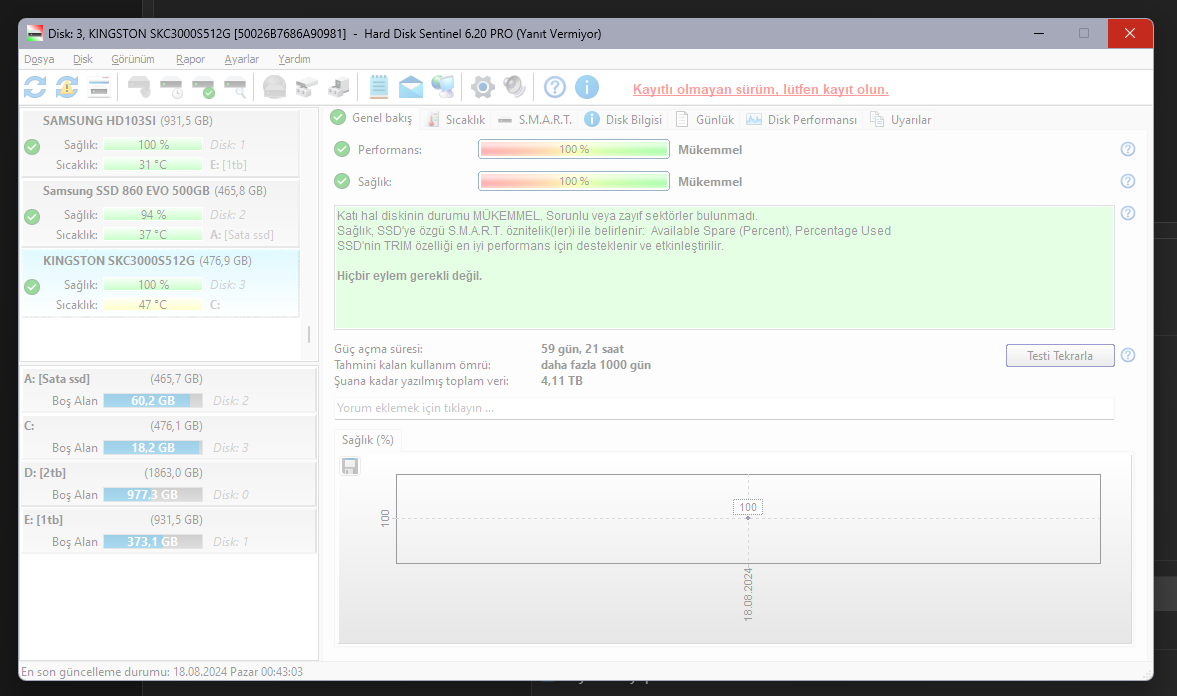Open the Yardım menu
The height and width of the screenshot is (696, 1177).
[294, 59]
